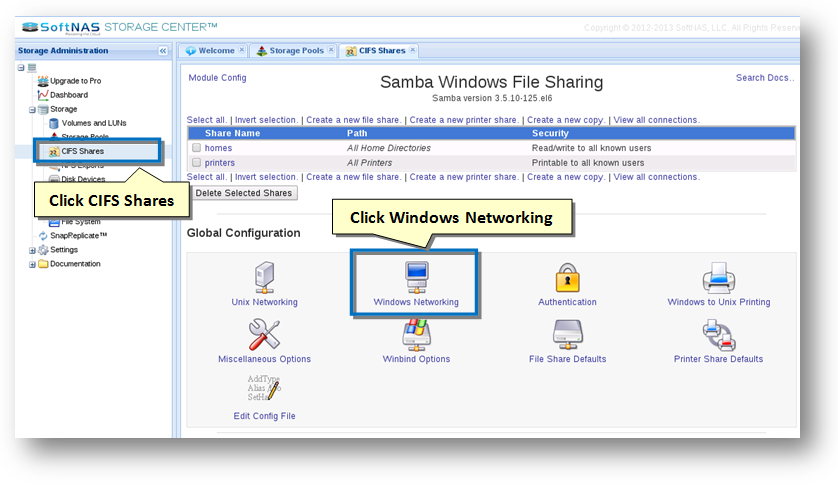Select Dashboard in the tree

[x=69, y=95]
